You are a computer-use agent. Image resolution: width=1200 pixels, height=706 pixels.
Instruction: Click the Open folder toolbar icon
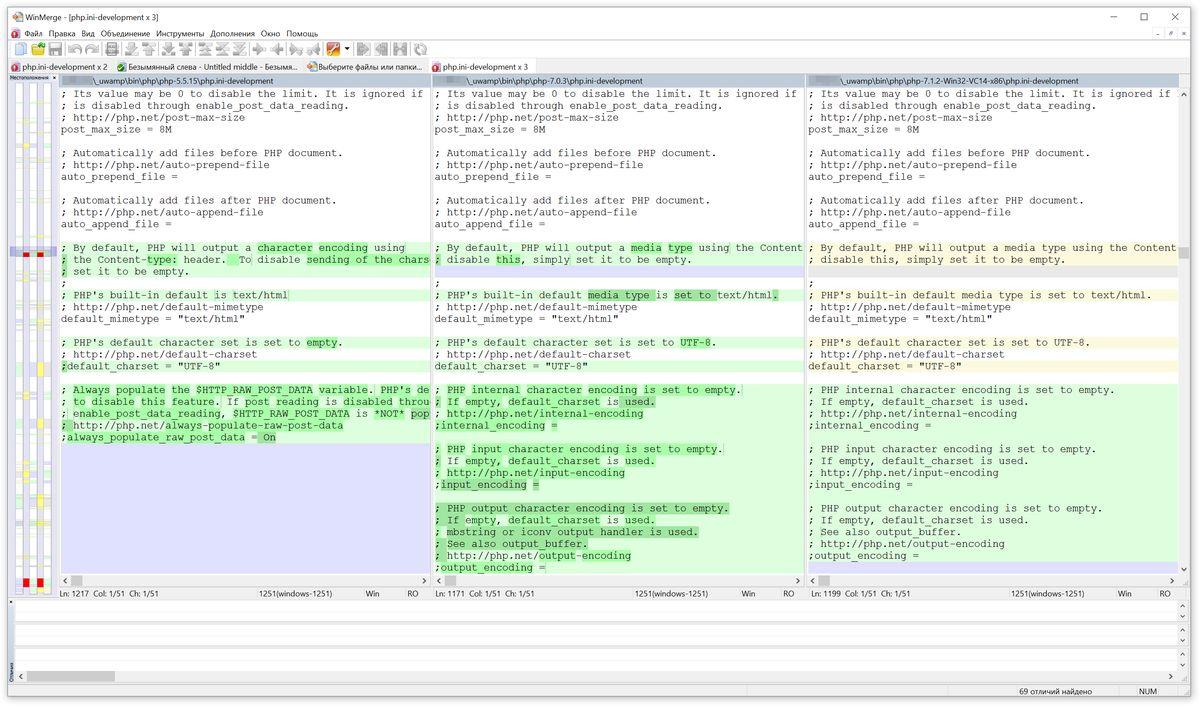click(38, 49)
